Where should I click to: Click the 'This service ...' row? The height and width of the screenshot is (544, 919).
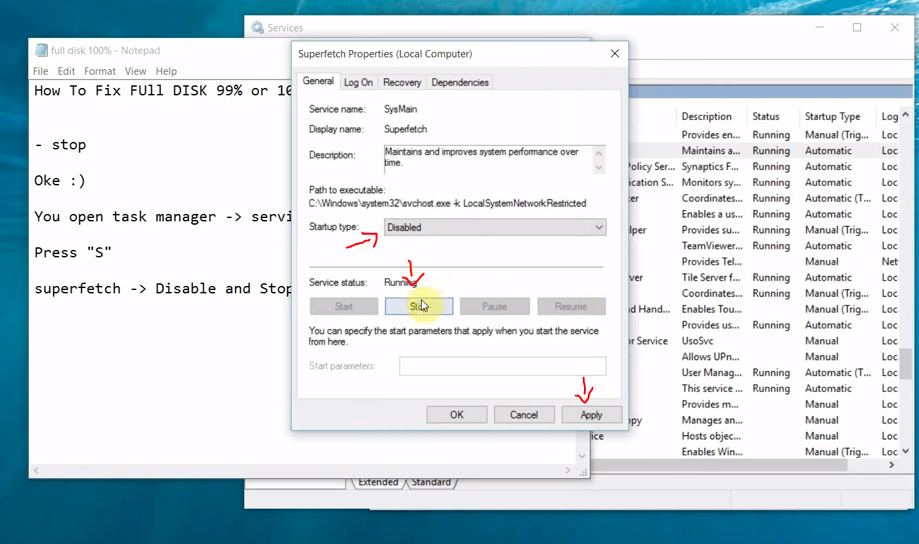click(765, 388)
